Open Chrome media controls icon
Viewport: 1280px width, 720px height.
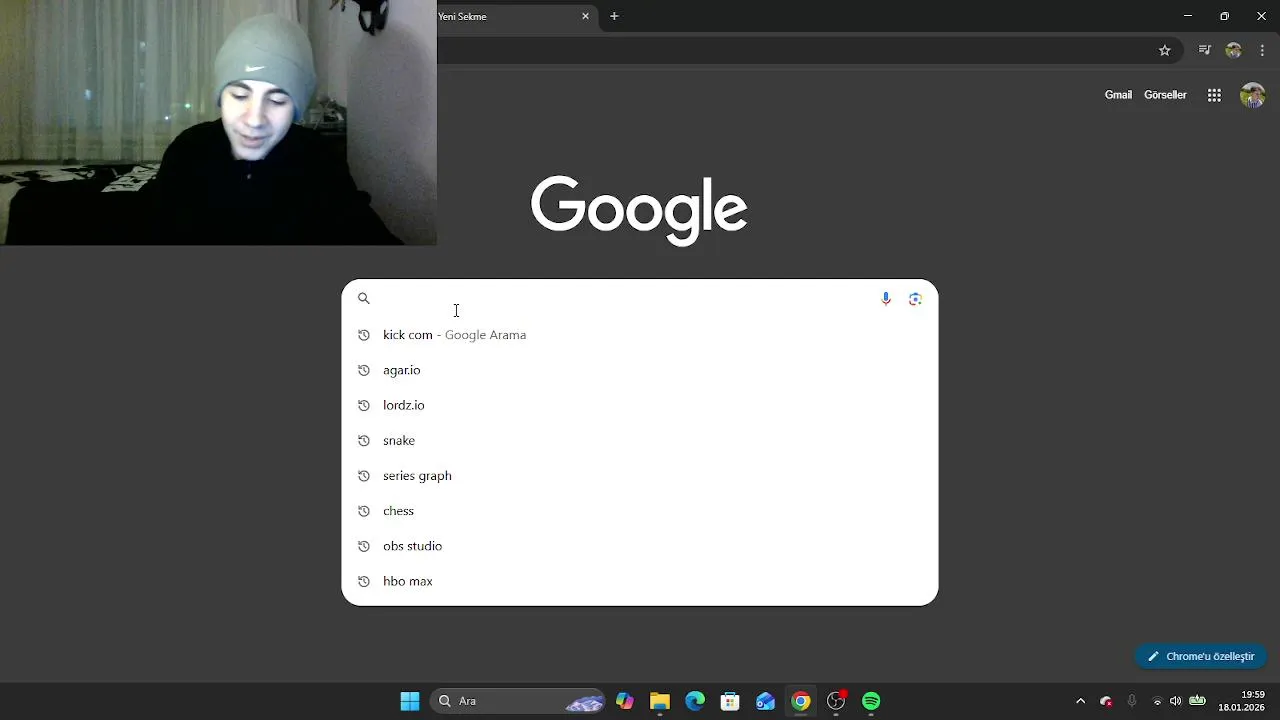click(x=1204, y=50)
